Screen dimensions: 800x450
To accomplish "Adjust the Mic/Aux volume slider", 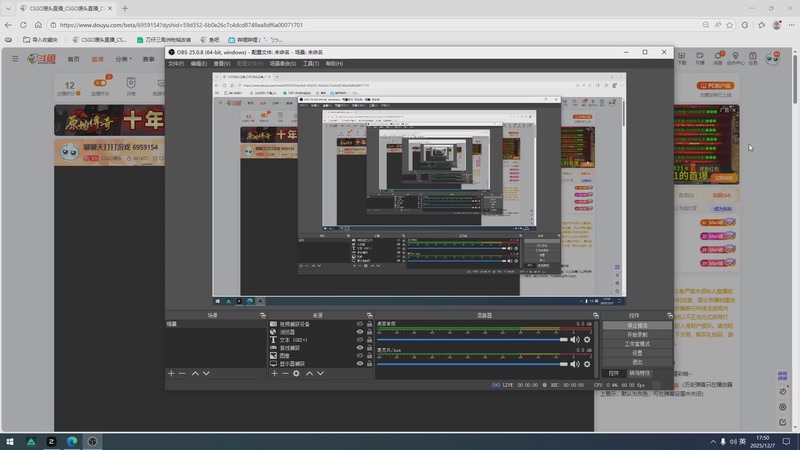I will point(472,364).
